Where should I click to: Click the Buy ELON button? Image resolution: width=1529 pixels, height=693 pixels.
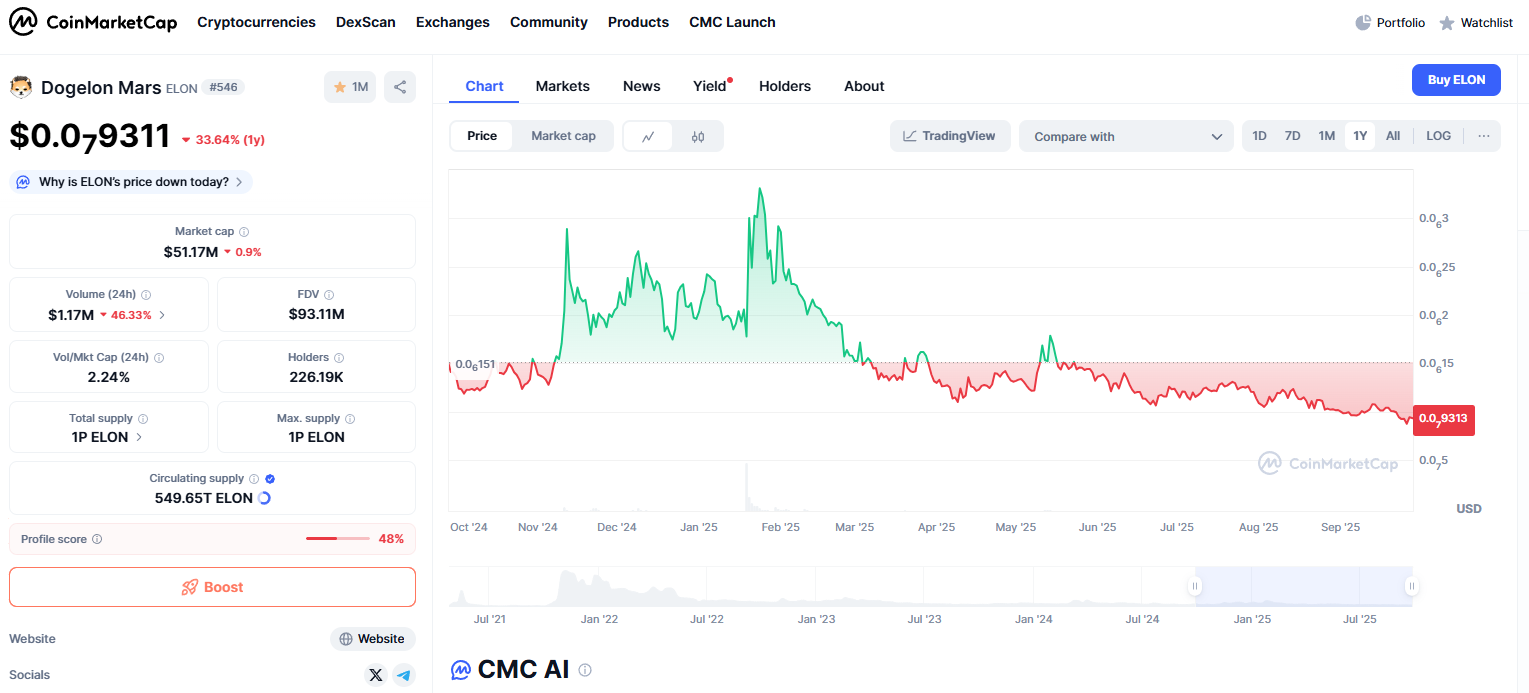point(1456,80)
